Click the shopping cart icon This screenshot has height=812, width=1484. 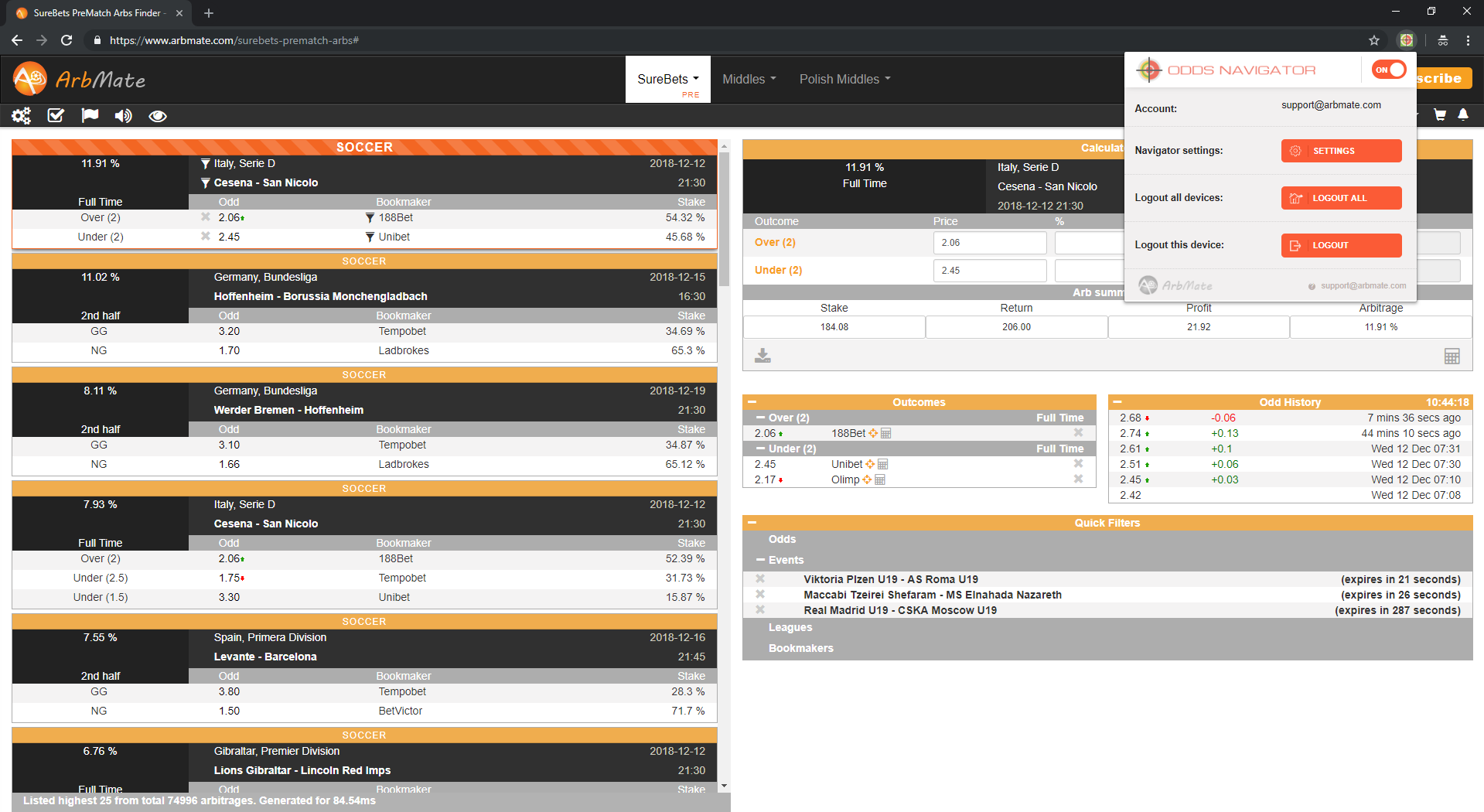1439,114
